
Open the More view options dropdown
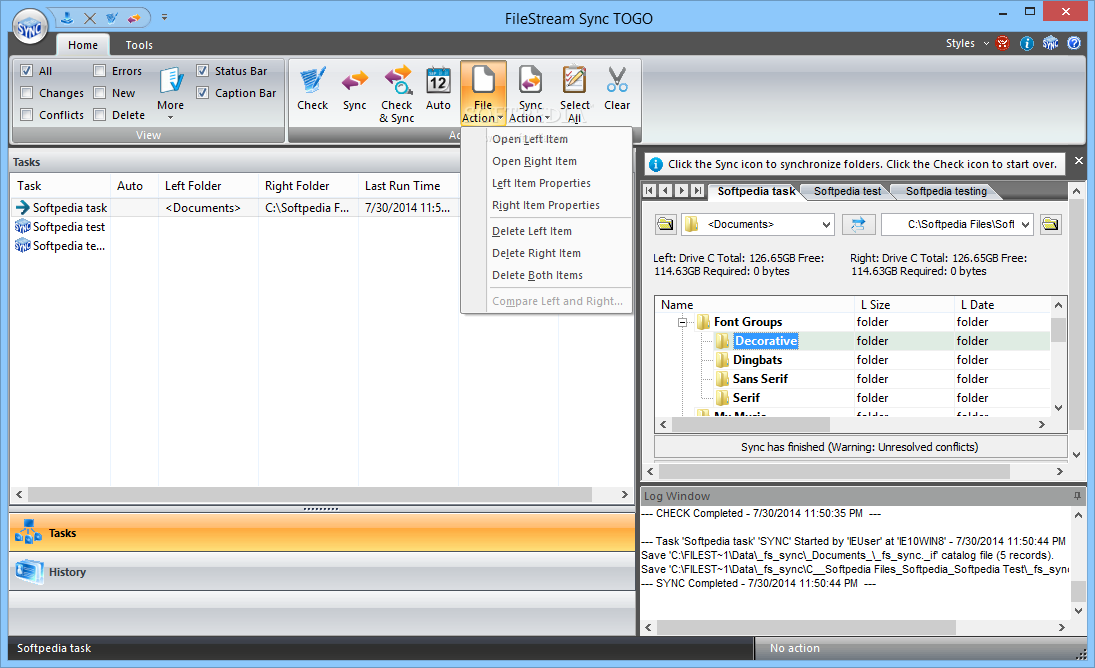point(170,92)
